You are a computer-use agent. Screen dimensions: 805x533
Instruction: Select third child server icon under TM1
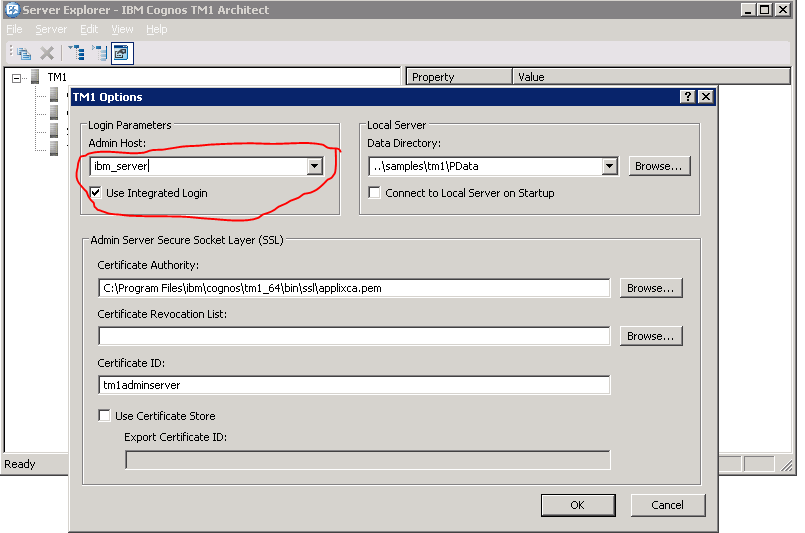click(x=54, y=130)
